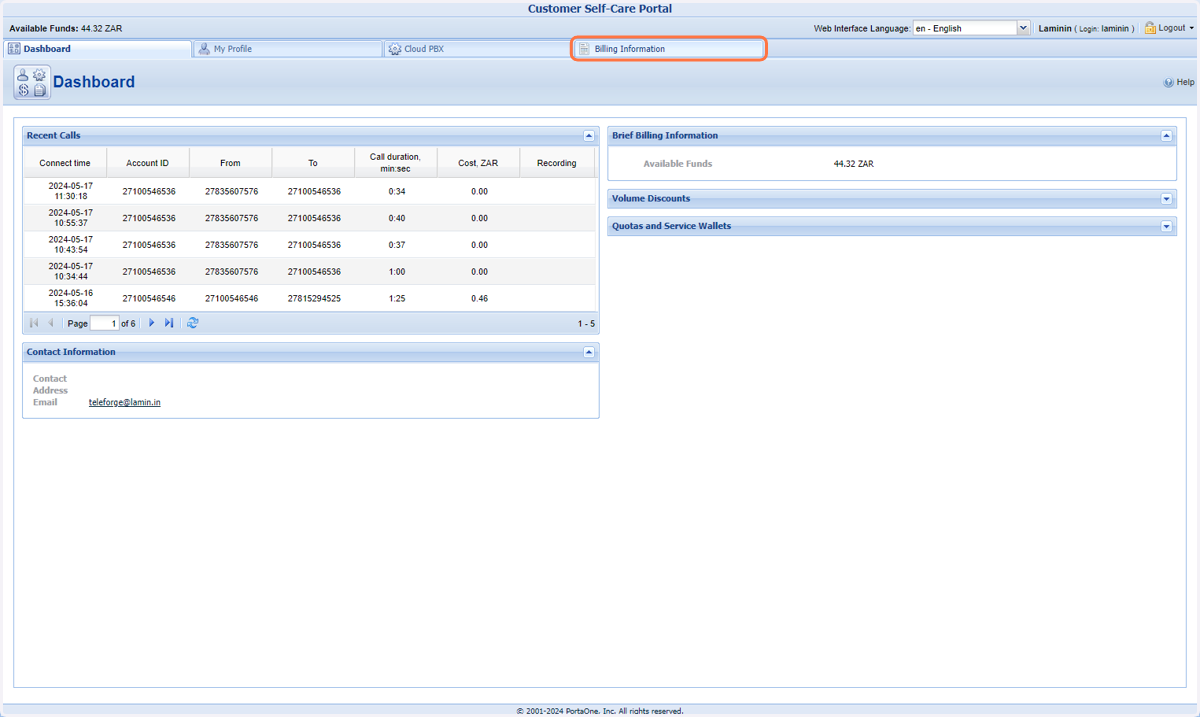The width and height of the screenshot is (1200, 717).
Task: Go to next page of Recent Calls
Action: [x=152, y=323]
